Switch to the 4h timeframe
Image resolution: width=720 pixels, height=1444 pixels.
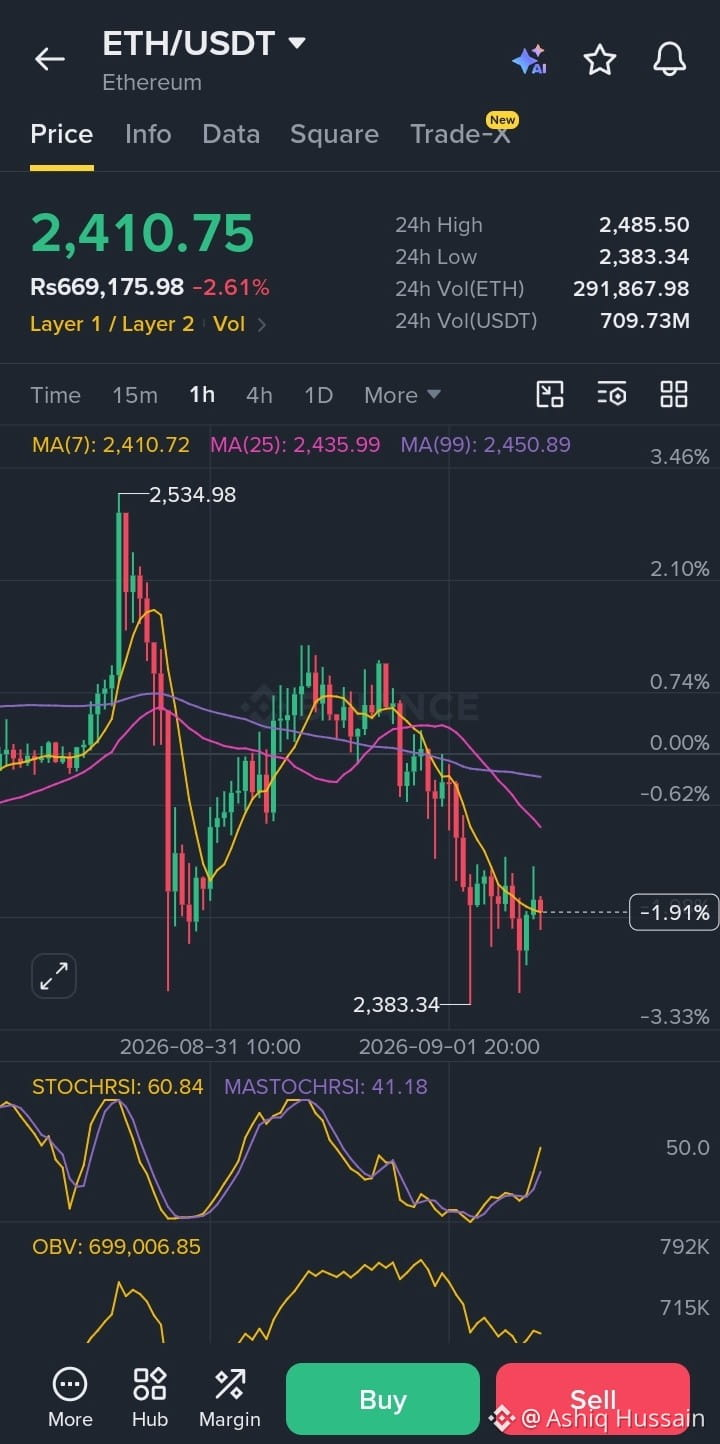tap(259, 395)
